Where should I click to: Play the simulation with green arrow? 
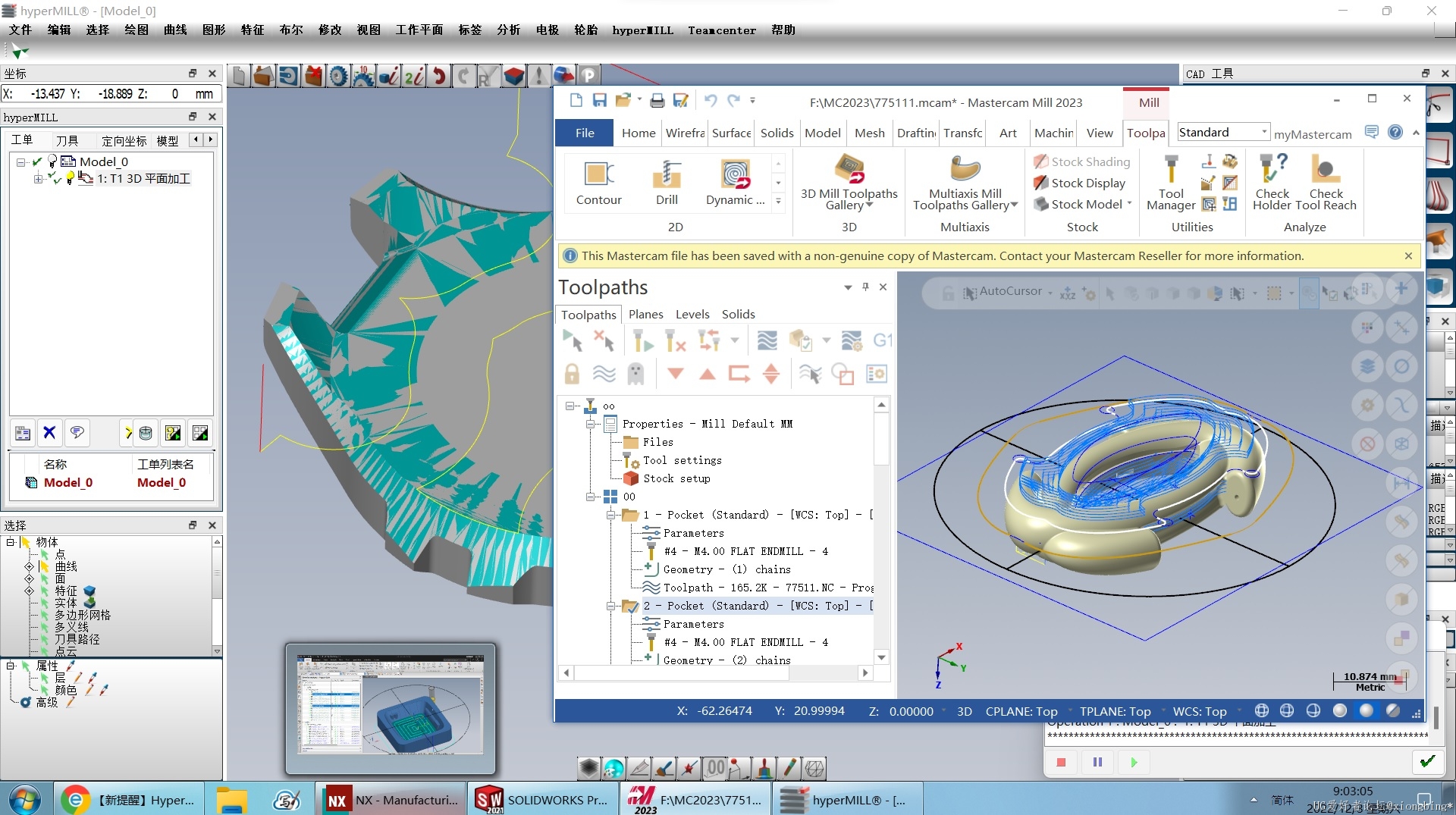1134,762
